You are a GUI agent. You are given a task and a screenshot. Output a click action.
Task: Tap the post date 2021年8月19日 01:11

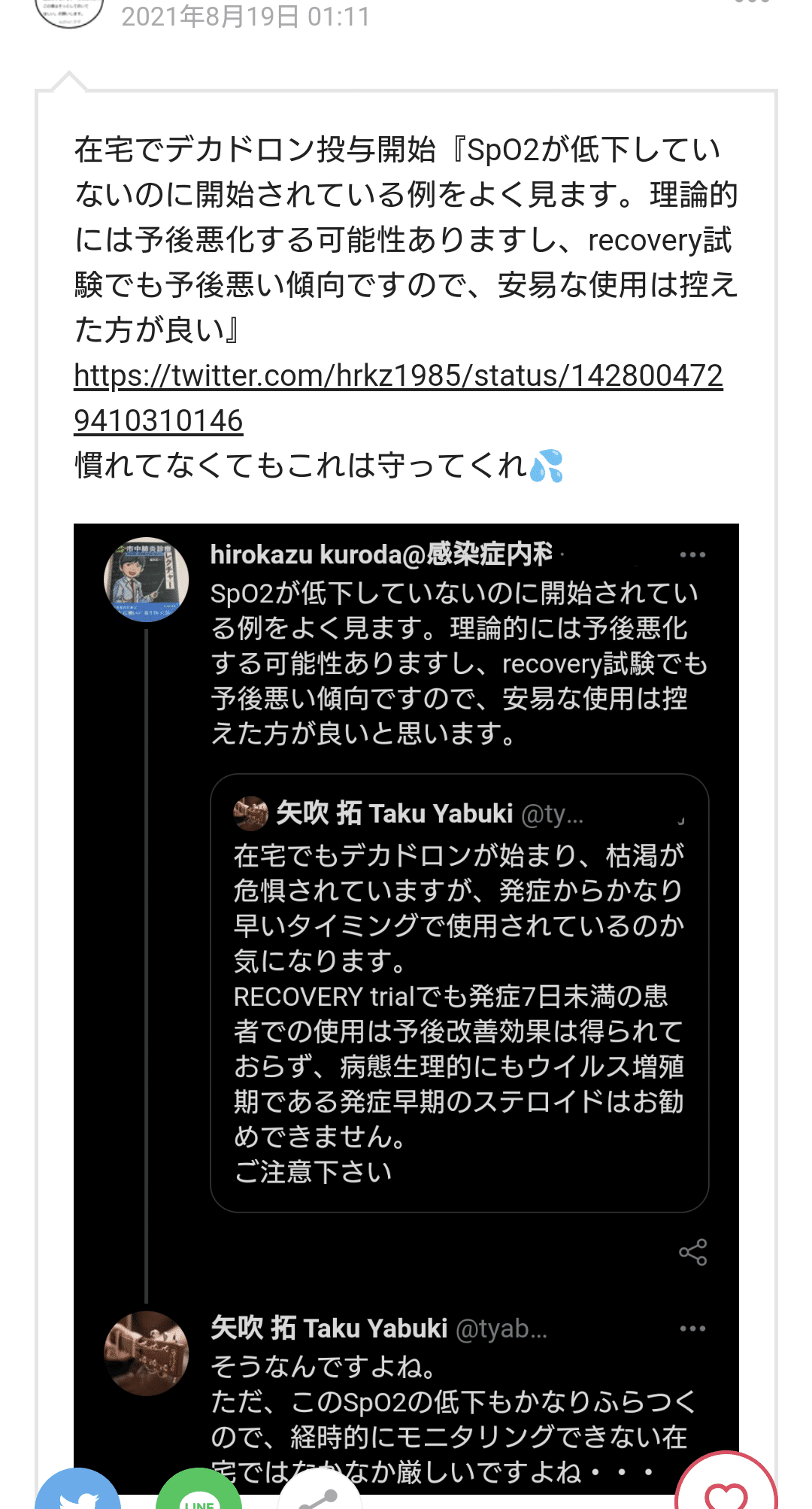click(246, 17)
